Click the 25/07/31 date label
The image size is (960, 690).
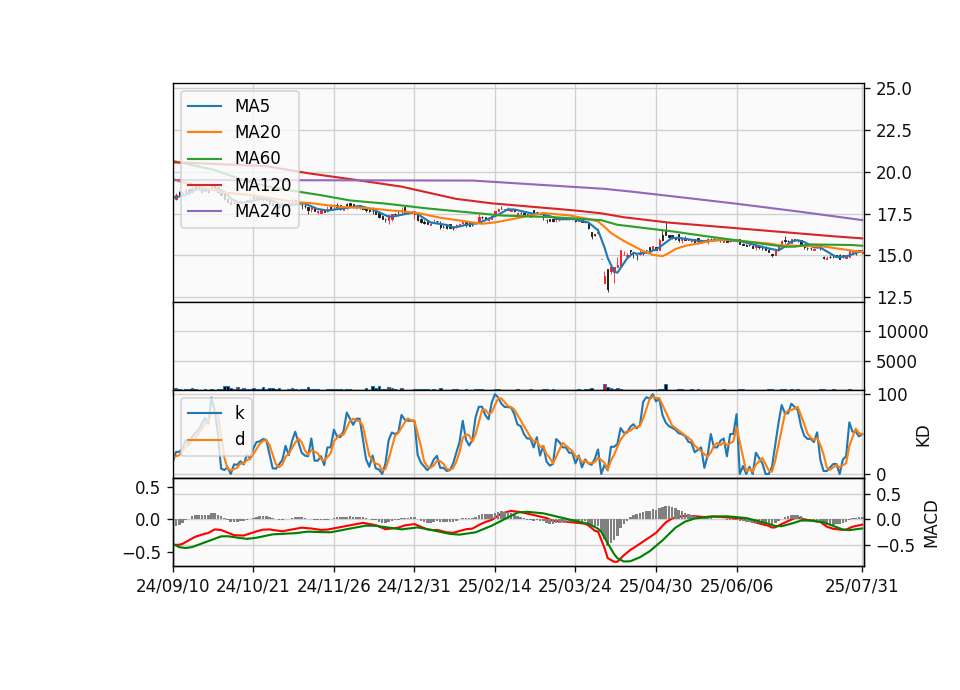pyautogui.click(x=861, y=586)
